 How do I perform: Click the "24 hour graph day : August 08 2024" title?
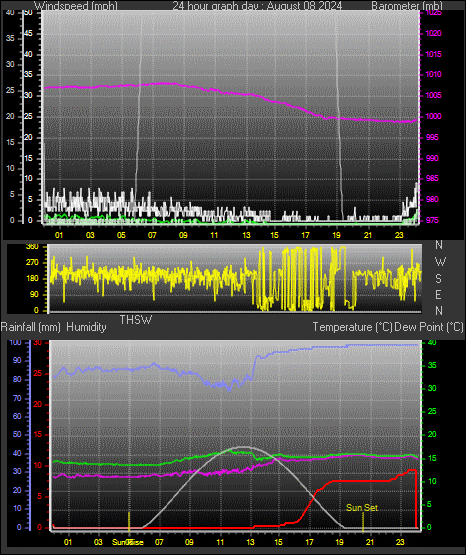pos(257,6)
